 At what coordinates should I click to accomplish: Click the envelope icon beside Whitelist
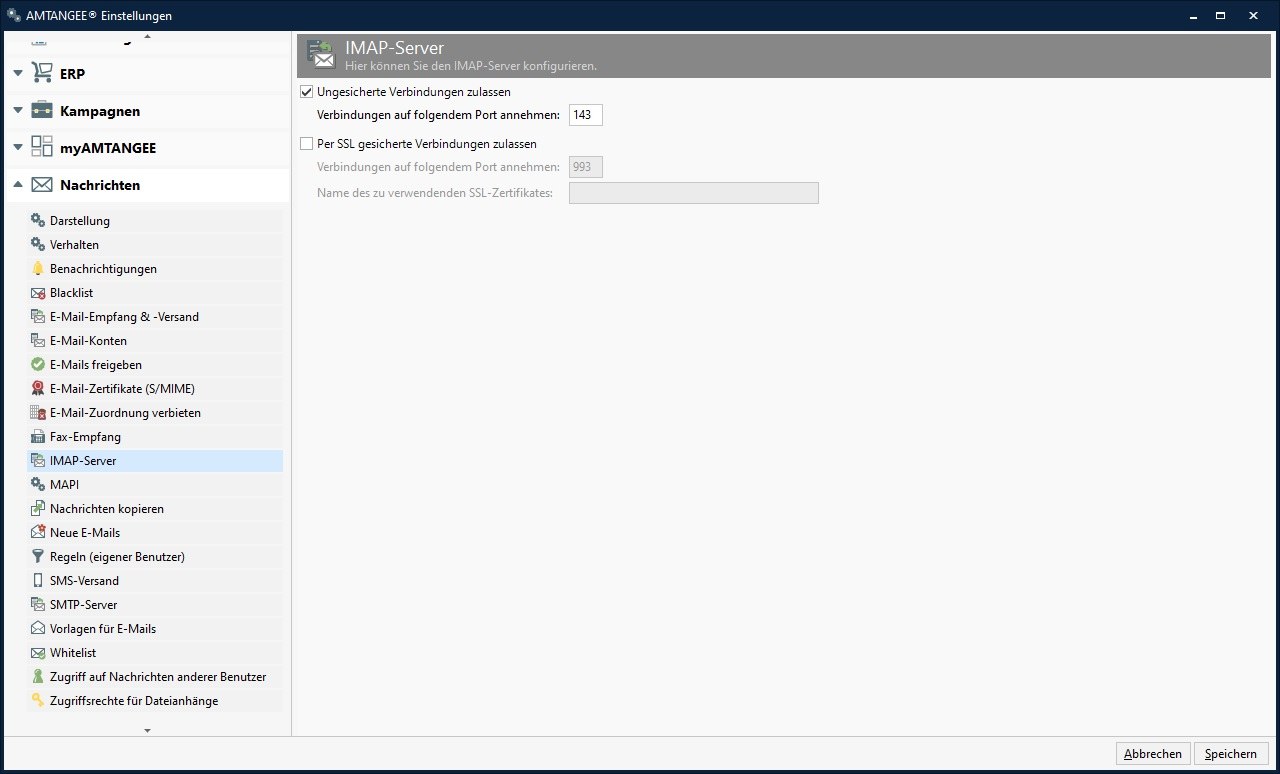point(38,653)
